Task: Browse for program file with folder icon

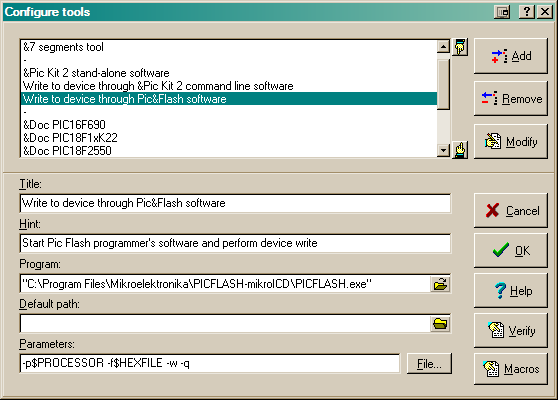Action: click(440, 284)
